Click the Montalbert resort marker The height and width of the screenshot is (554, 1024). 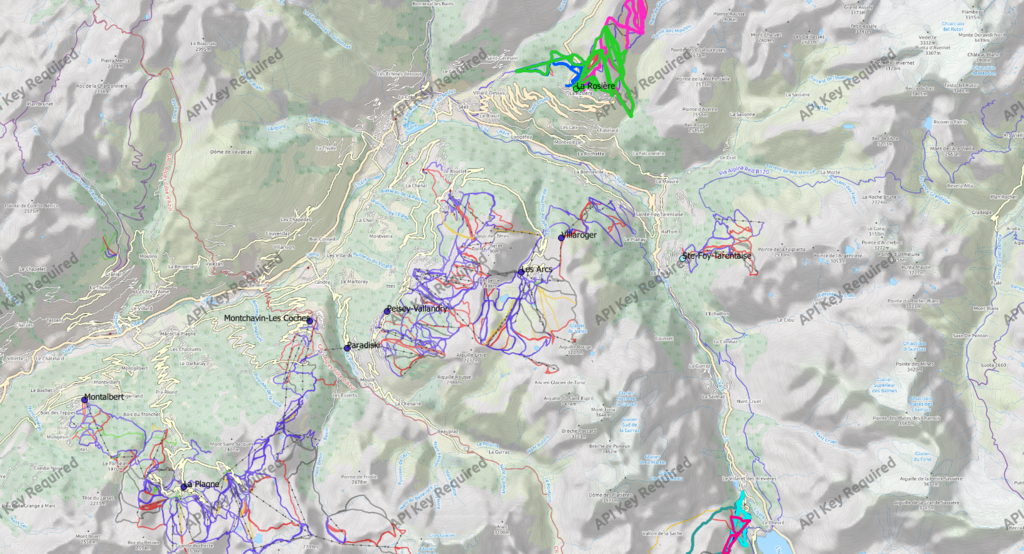click(86, 399)
